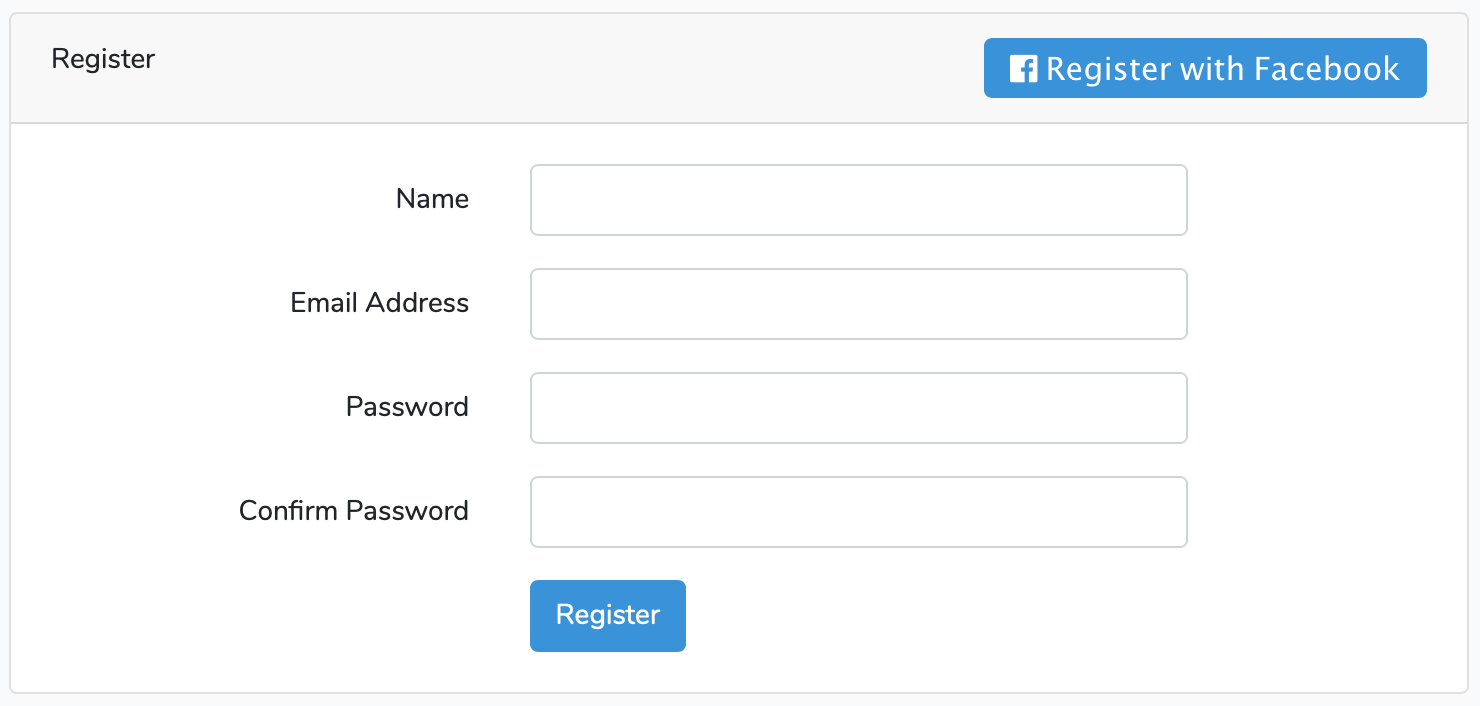This screenshot has height=706, width=1480.
Task: Click the Password label text
Action: (407, 407)
